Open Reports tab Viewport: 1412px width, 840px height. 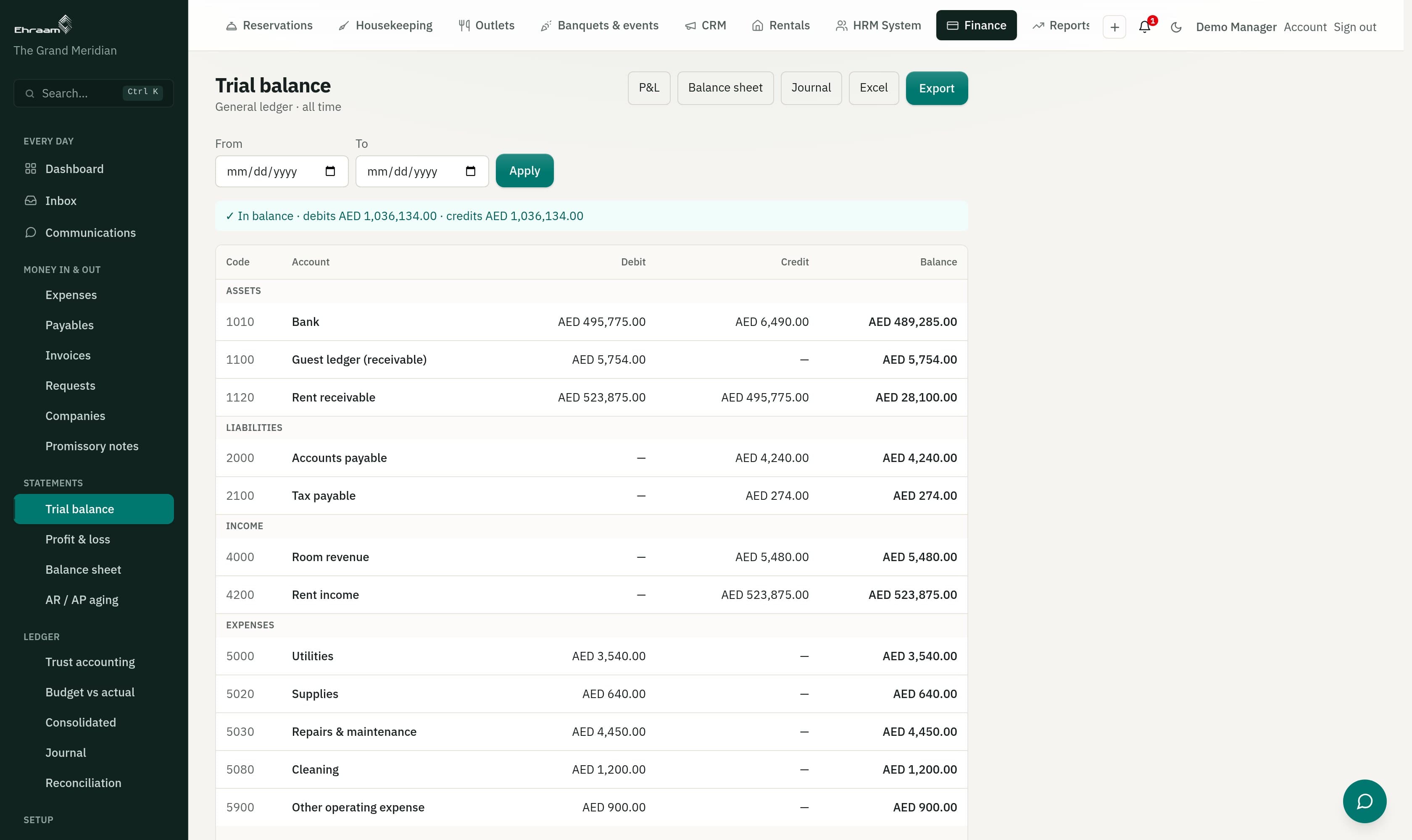point(1060,26)
